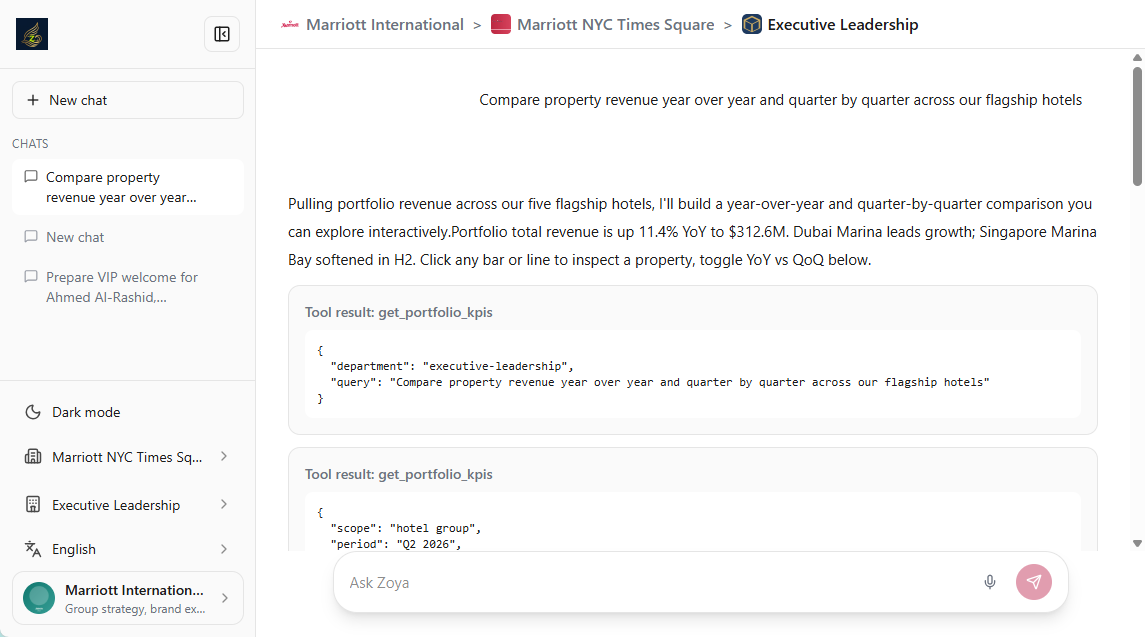The width and height of the screenshot is (1145, 637).
Task: Click the scrollbar up arrow
Action: pos(1137,58)
